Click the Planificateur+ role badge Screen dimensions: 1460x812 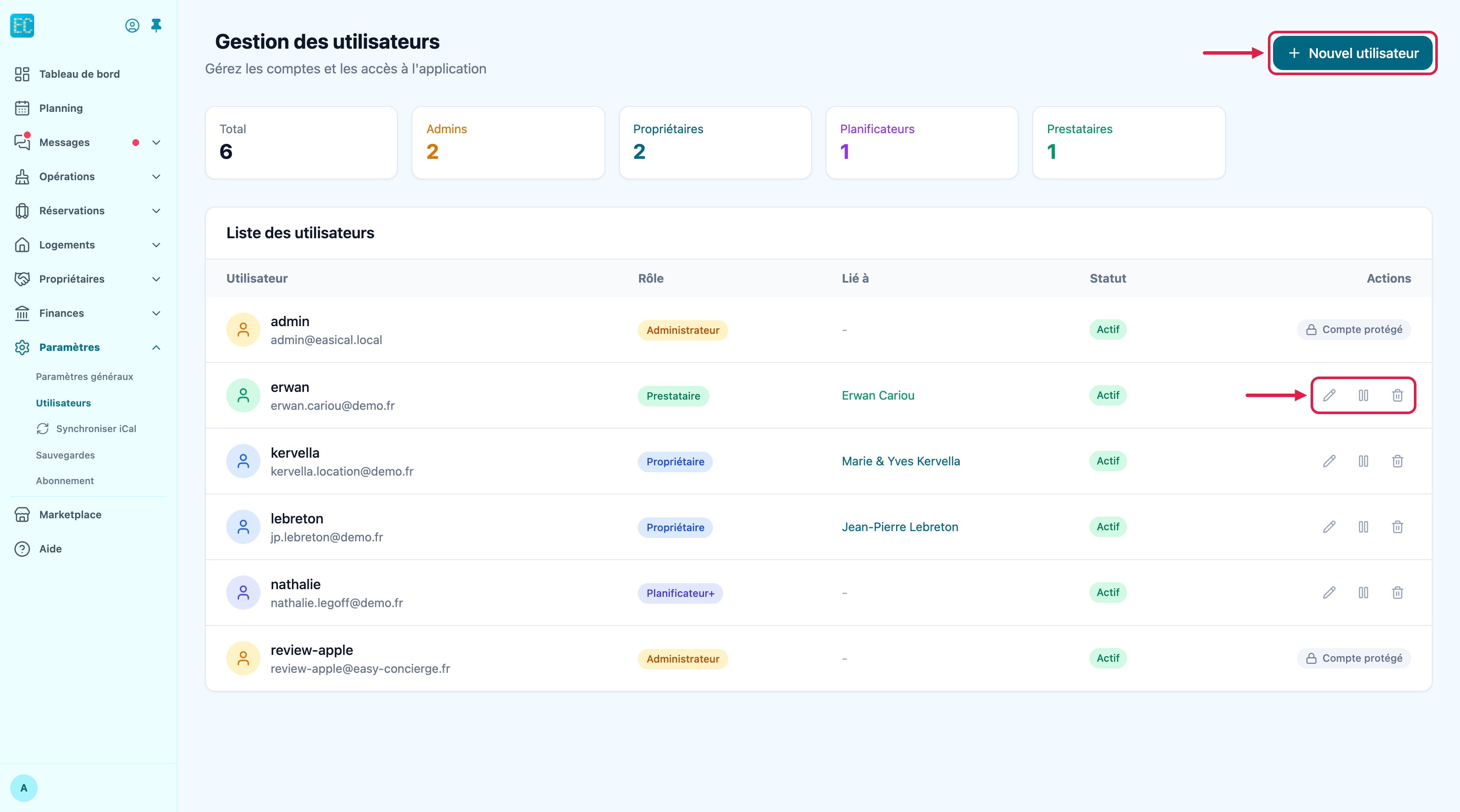coord(680,593)
